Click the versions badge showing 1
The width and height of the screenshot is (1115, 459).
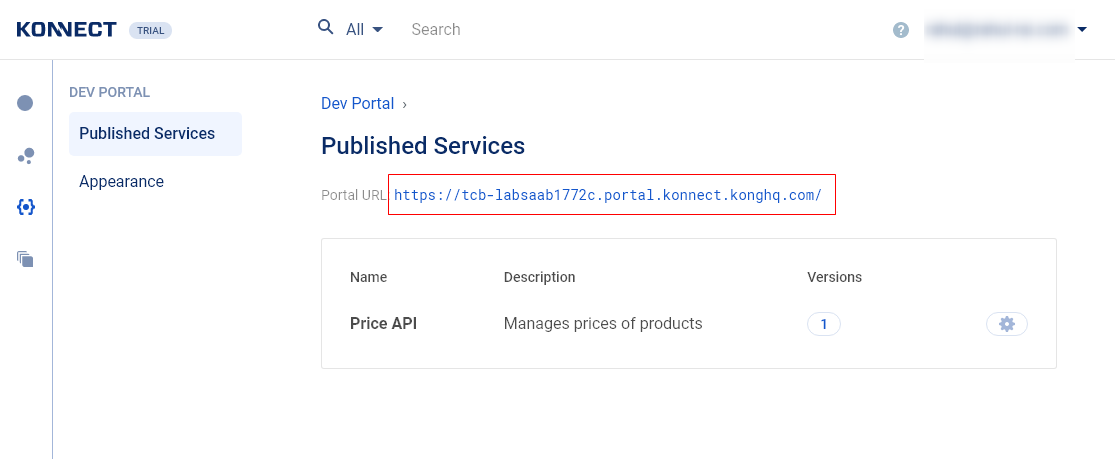823,325
